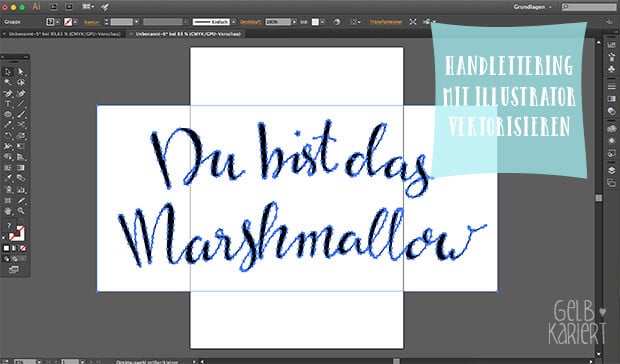The height and width of the screenshot is (364, 620).
Task: Click the opacity value field
Action: [x=278, y=22]
